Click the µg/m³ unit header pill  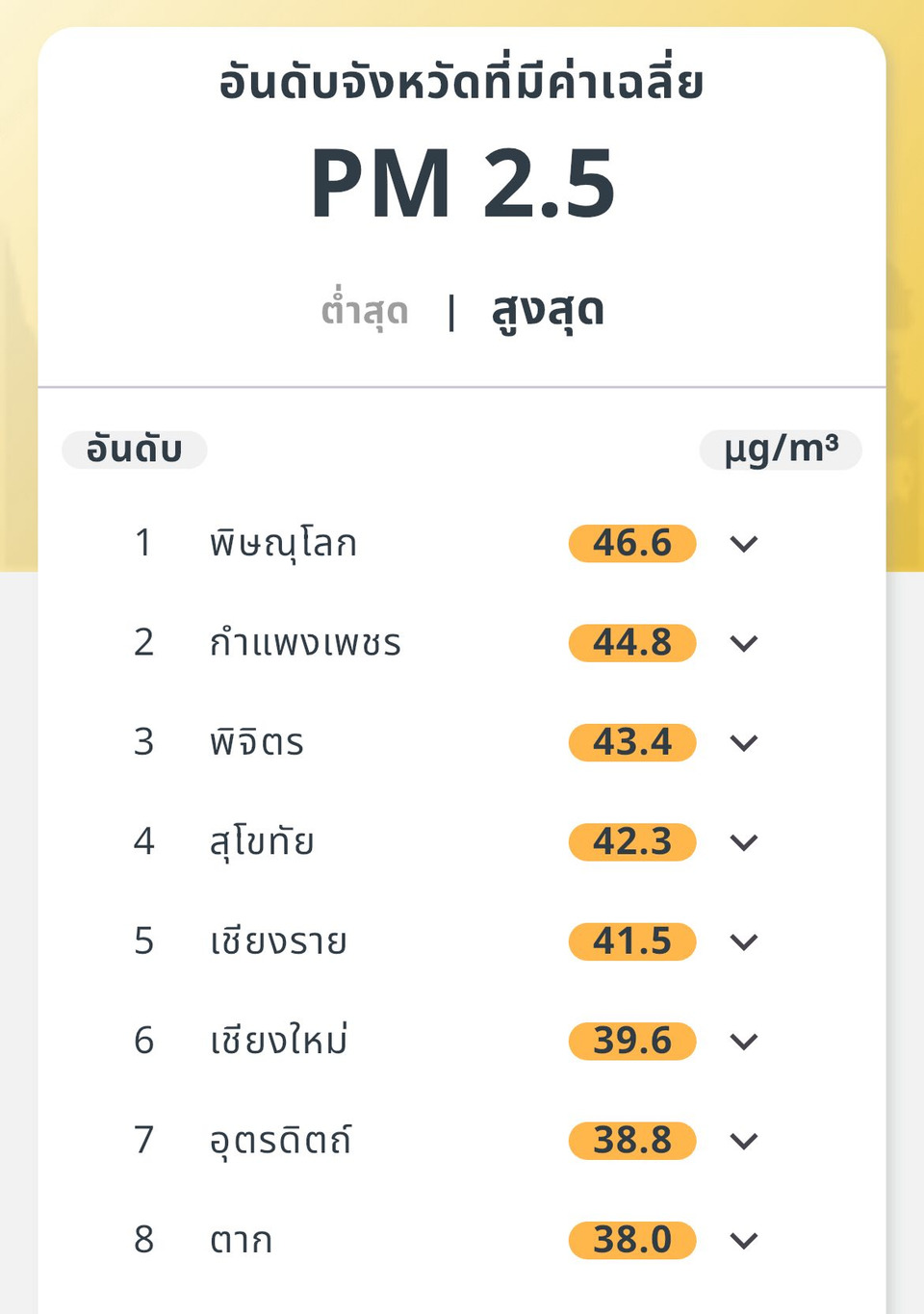pyautogui.click(x=781, y=450)
